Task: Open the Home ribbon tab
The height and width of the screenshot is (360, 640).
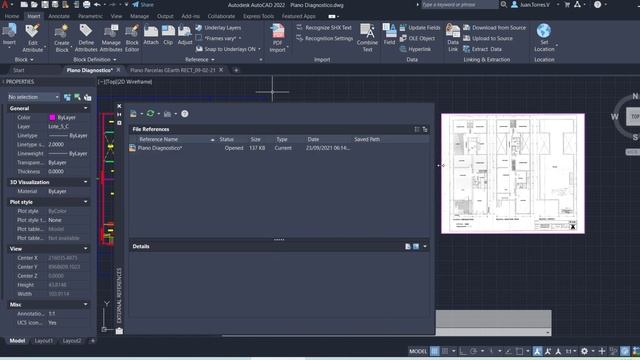Action: click(x=12, y=16)
